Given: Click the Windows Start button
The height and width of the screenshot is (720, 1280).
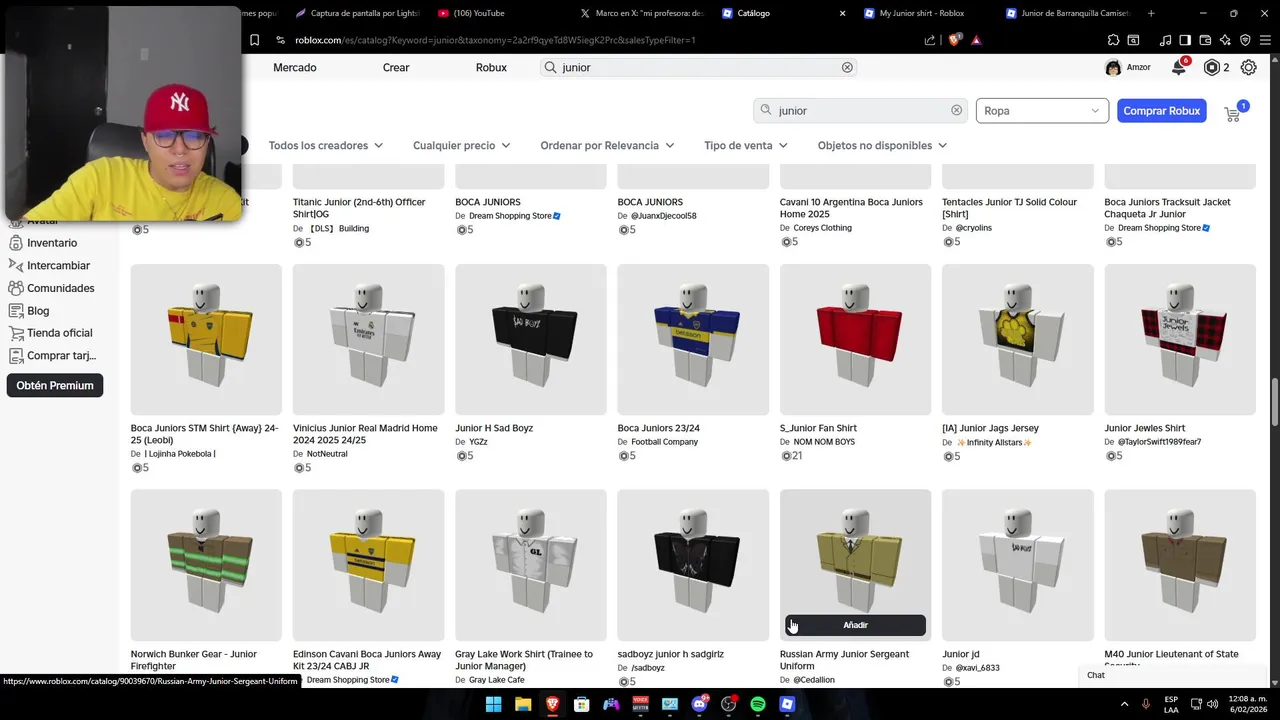Looking at the screenshot, I should pyautogui.click(x=493, y=704).
